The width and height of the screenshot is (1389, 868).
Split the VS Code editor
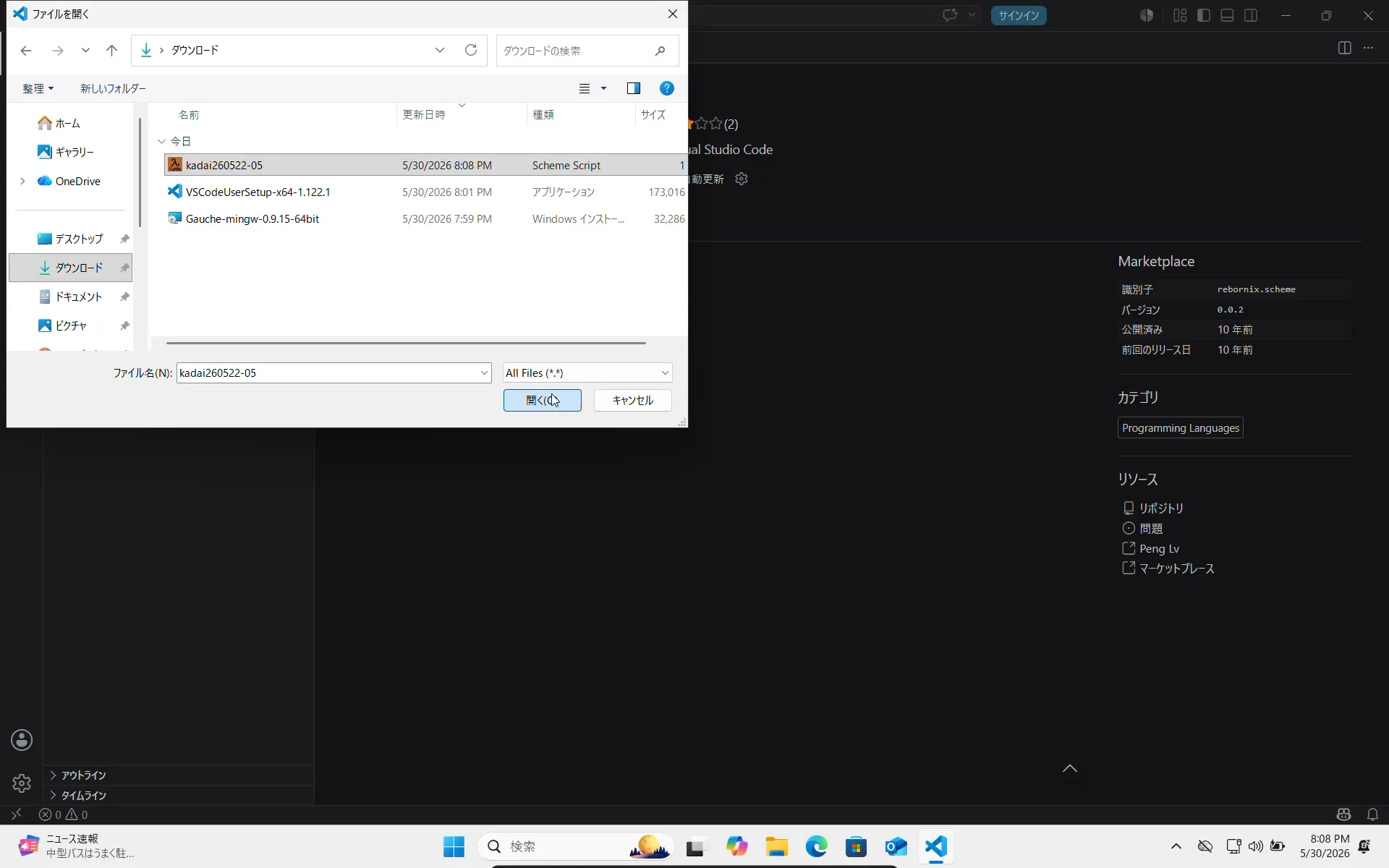click(x=1345, y=48)
